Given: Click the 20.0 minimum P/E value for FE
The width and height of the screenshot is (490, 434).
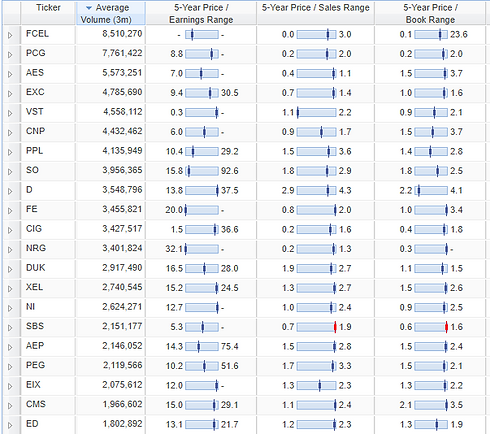Looking at the screenshot, I should (x=174, y=210).
